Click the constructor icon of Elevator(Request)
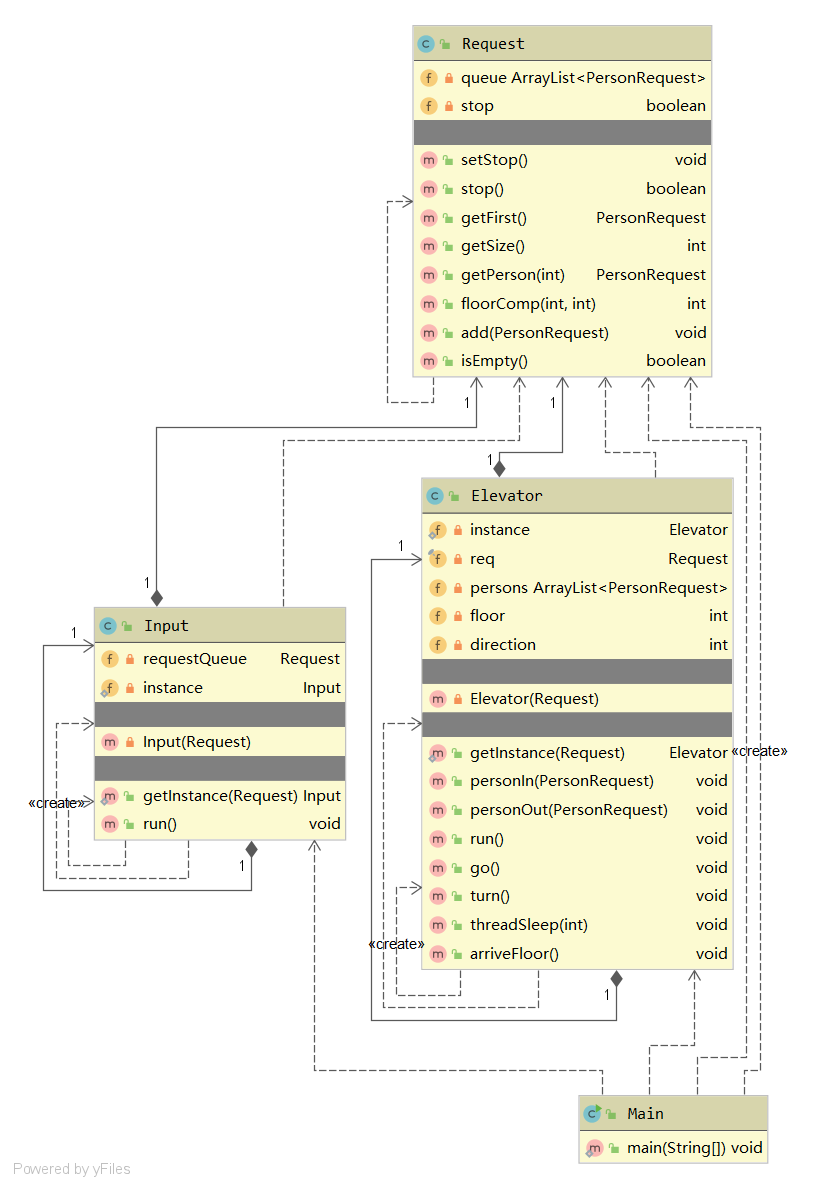 [437, 699]
